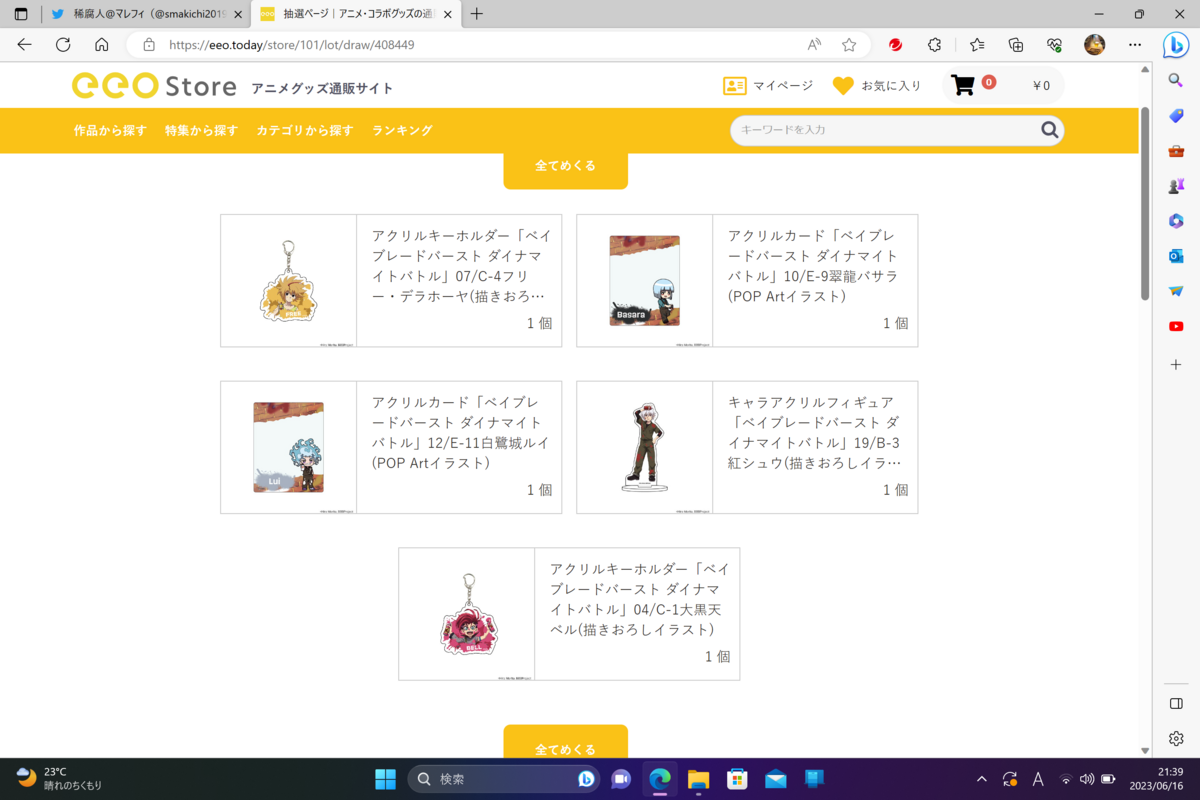The width and height of the screenshot is (1200, 800).
Task: Toggle sidebar visibility panel icon
Action: coord(1176,704)
